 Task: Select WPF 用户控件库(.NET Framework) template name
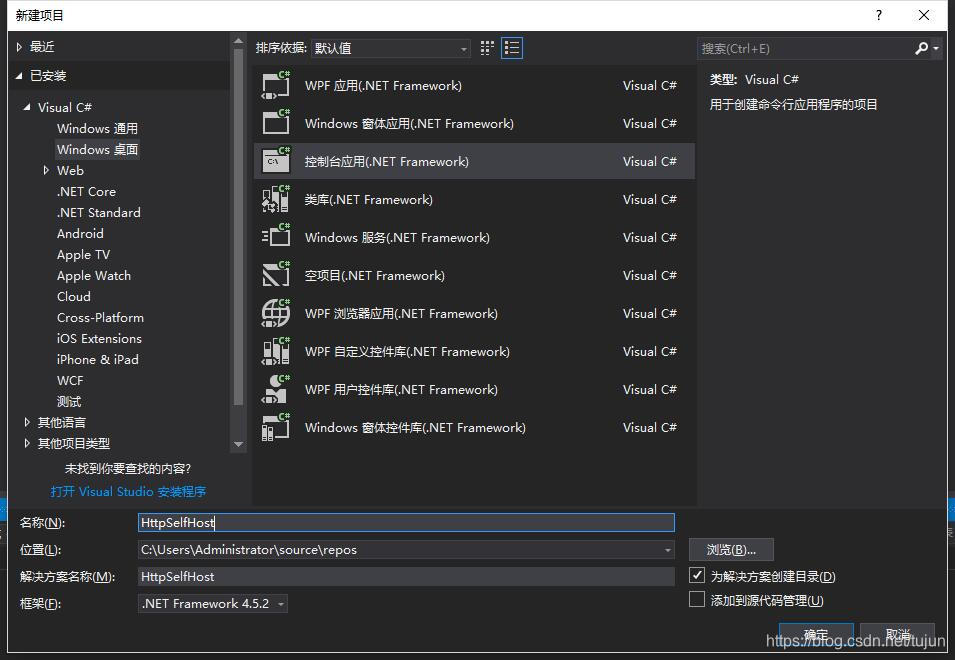[x=401, y=389]
